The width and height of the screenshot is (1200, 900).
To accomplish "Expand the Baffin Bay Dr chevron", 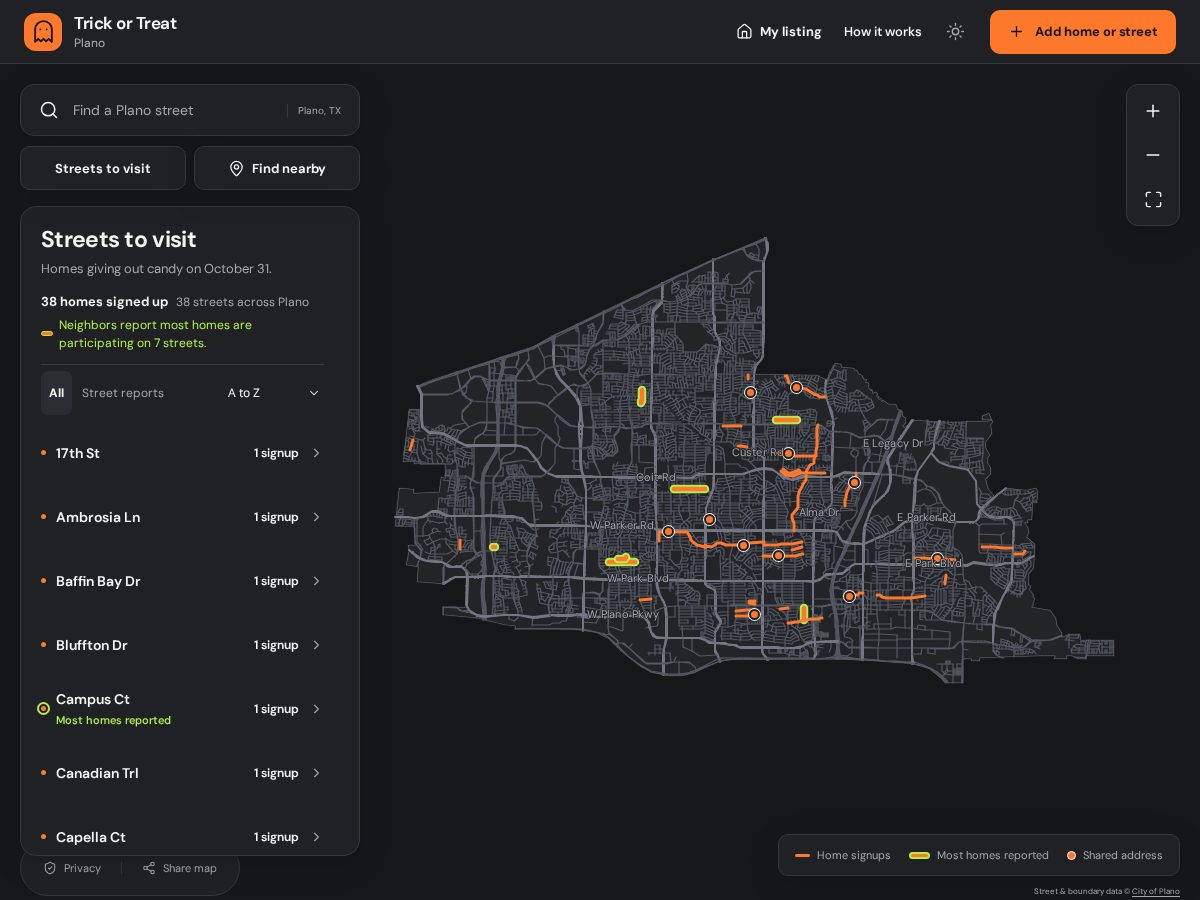I will click(316, 581).
